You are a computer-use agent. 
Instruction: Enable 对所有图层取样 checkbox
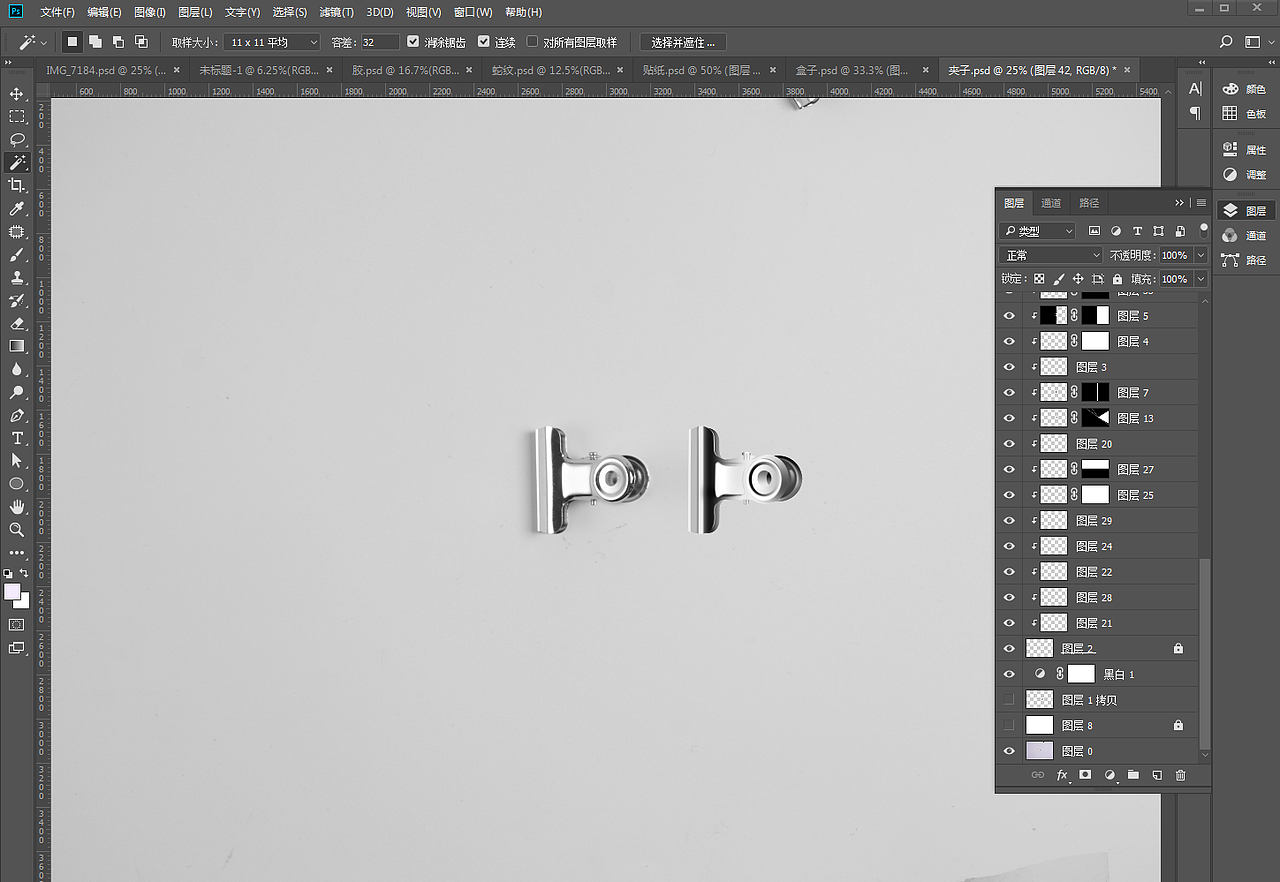(x=532, y=42)
